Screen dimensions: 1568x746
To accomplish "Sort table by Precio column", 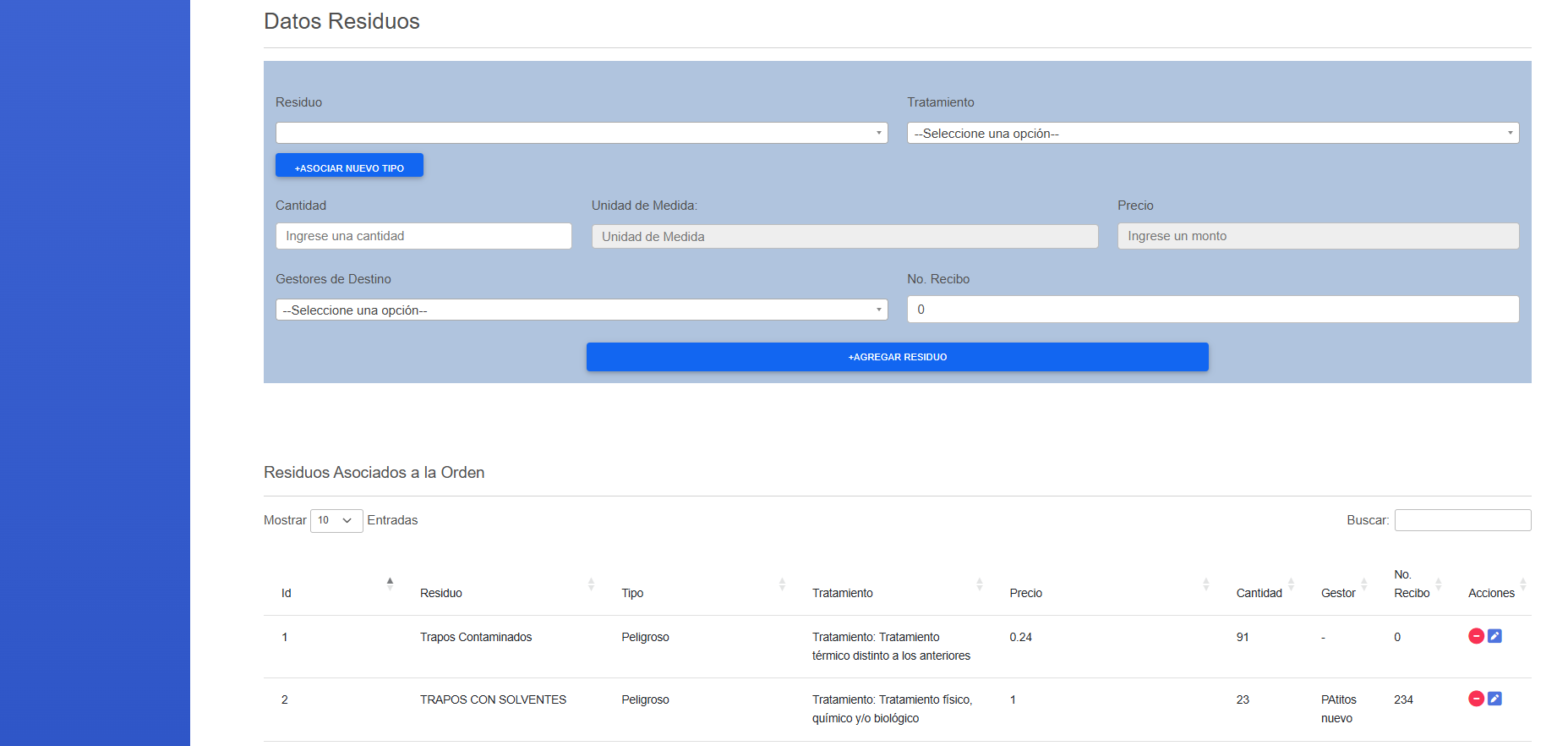I will [x=1025, y=593].
